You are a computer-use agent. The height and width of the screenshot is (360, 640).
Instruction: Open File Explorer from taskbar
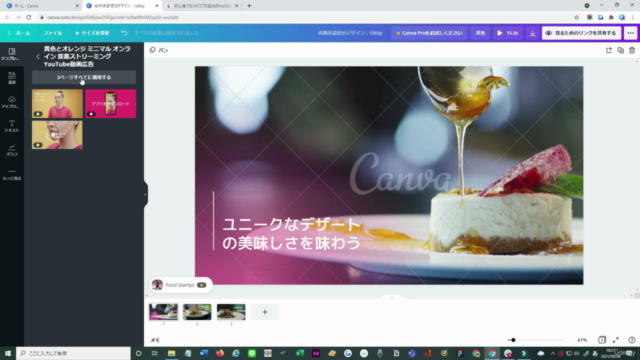171,353
